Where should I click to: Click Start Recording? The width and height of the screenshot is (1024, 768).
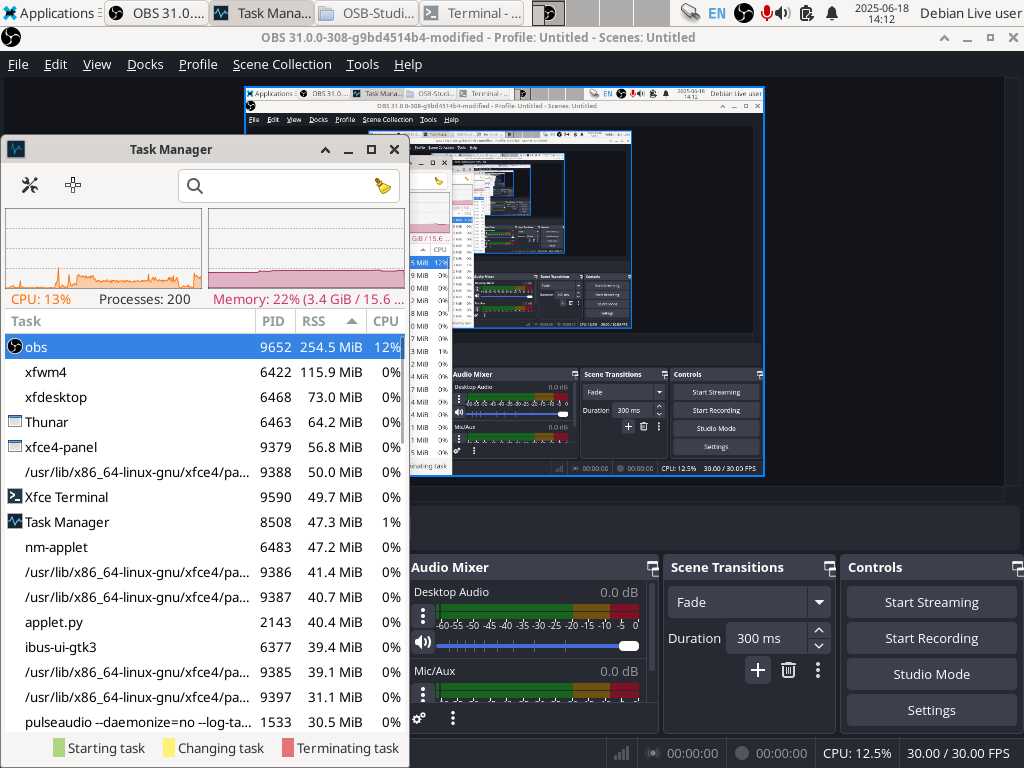(931, 638)
